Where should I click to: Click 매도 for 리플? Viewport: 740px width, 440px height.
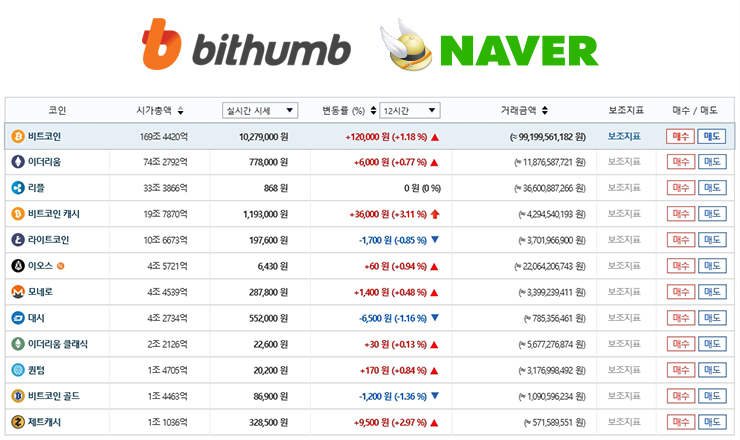(x=712, y=188)
